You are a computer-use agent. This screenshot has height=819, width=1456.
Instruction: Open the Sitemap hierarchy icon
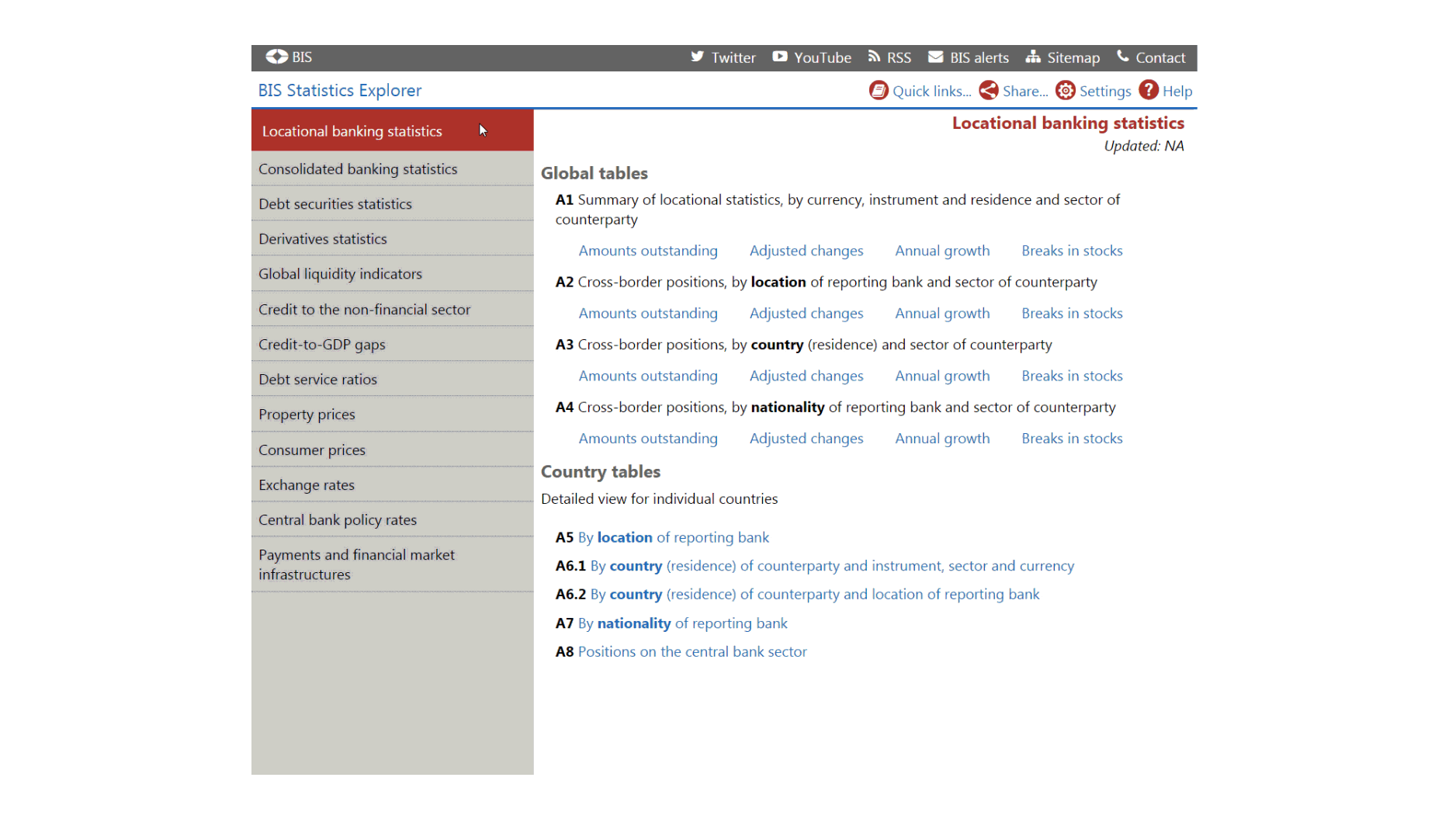[x=1032, y=57]
